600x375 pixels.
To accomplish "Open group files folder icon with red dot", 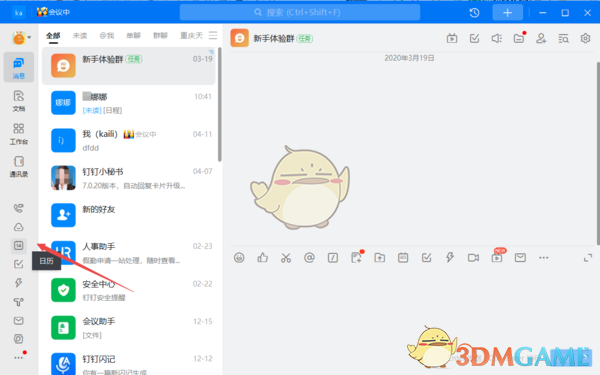I will pyautogui.click(x=519, y=38).
